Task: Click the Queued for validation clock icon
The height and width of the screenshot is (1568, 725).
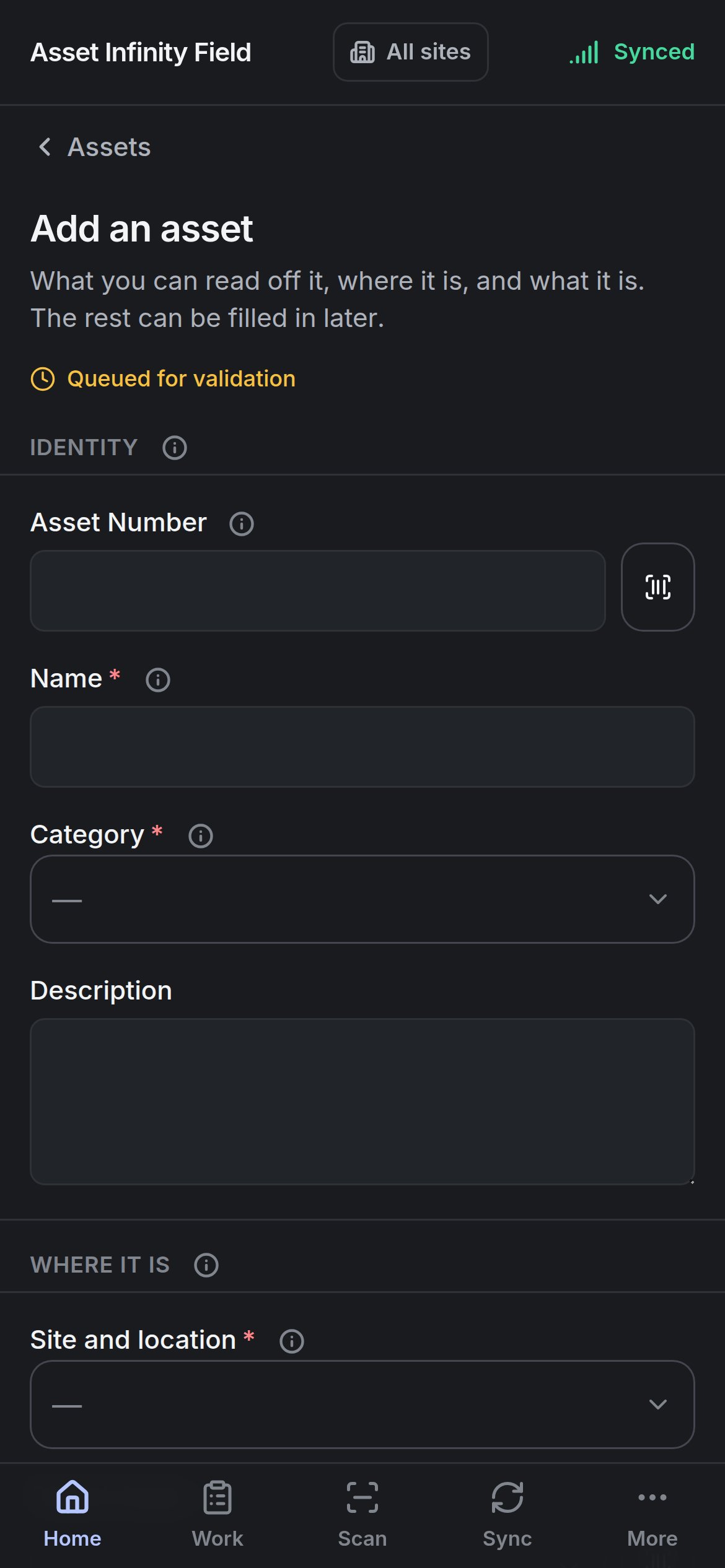Action: [43, 379]
